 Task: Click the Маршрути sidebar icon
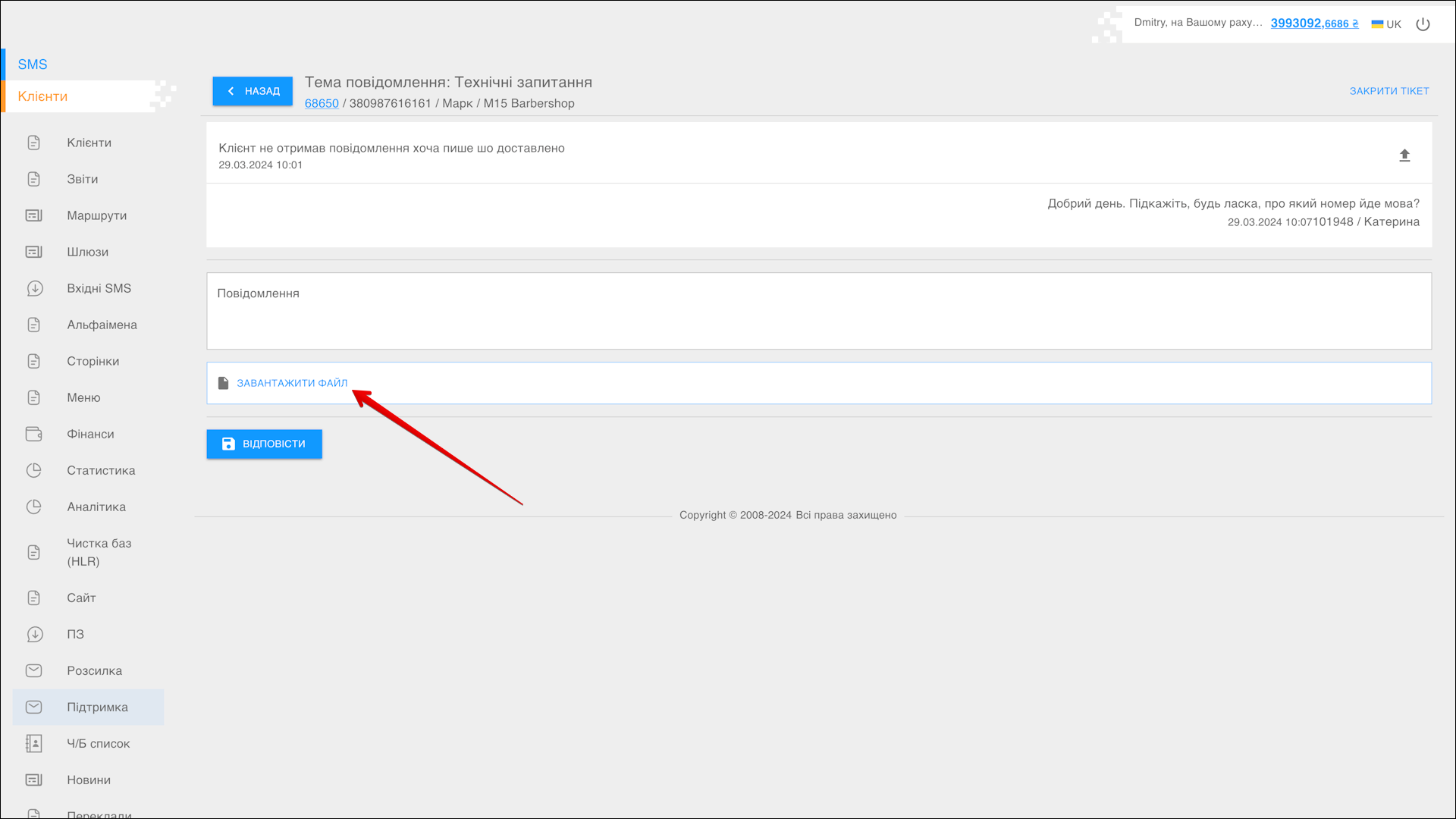click(34, 215)
